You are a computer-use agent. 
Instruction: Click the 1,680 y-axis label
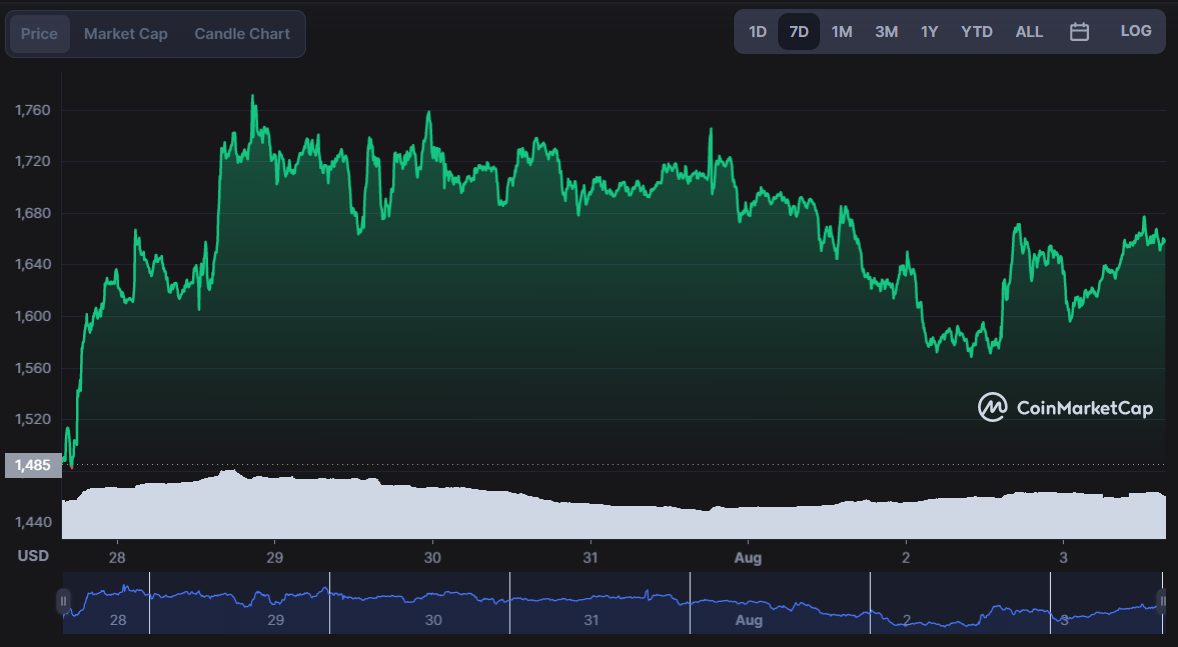pos(32,213)
